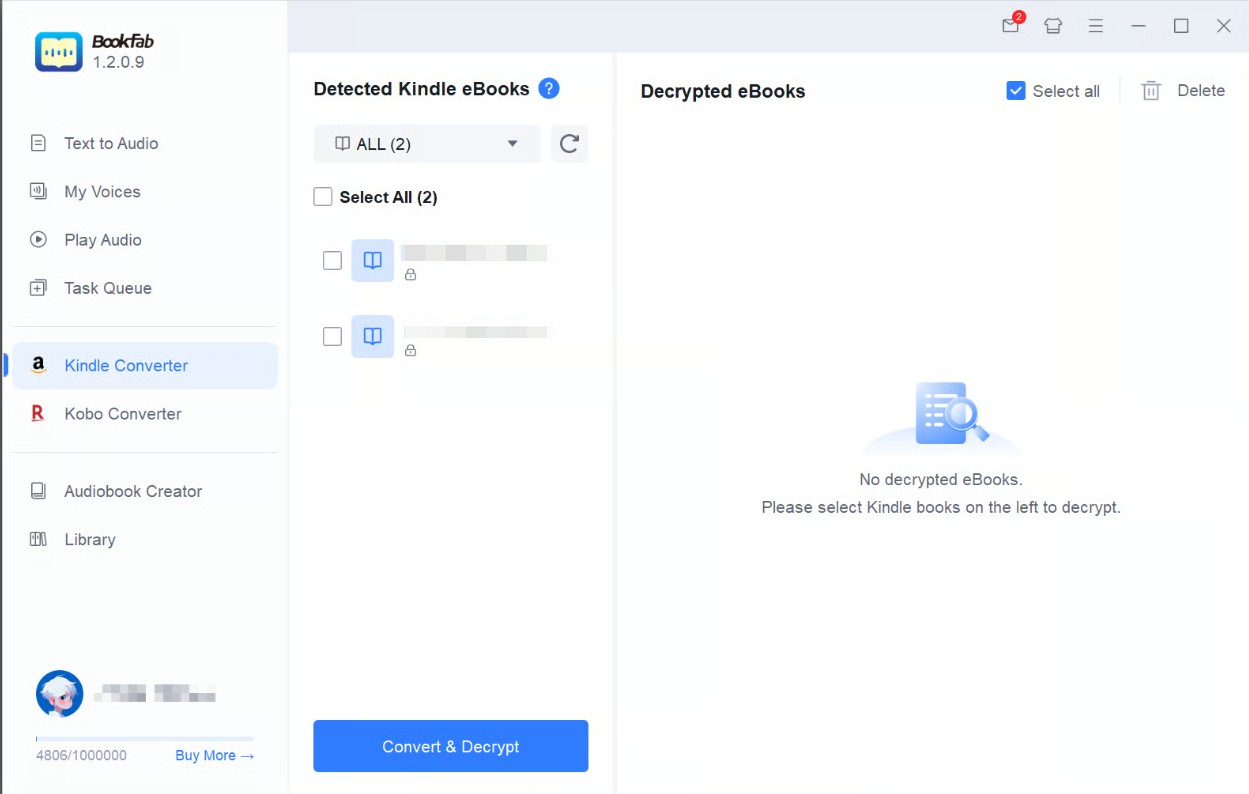Open Detected Kindle eBooks help tooltip
1249x794 pixels.
549,88
